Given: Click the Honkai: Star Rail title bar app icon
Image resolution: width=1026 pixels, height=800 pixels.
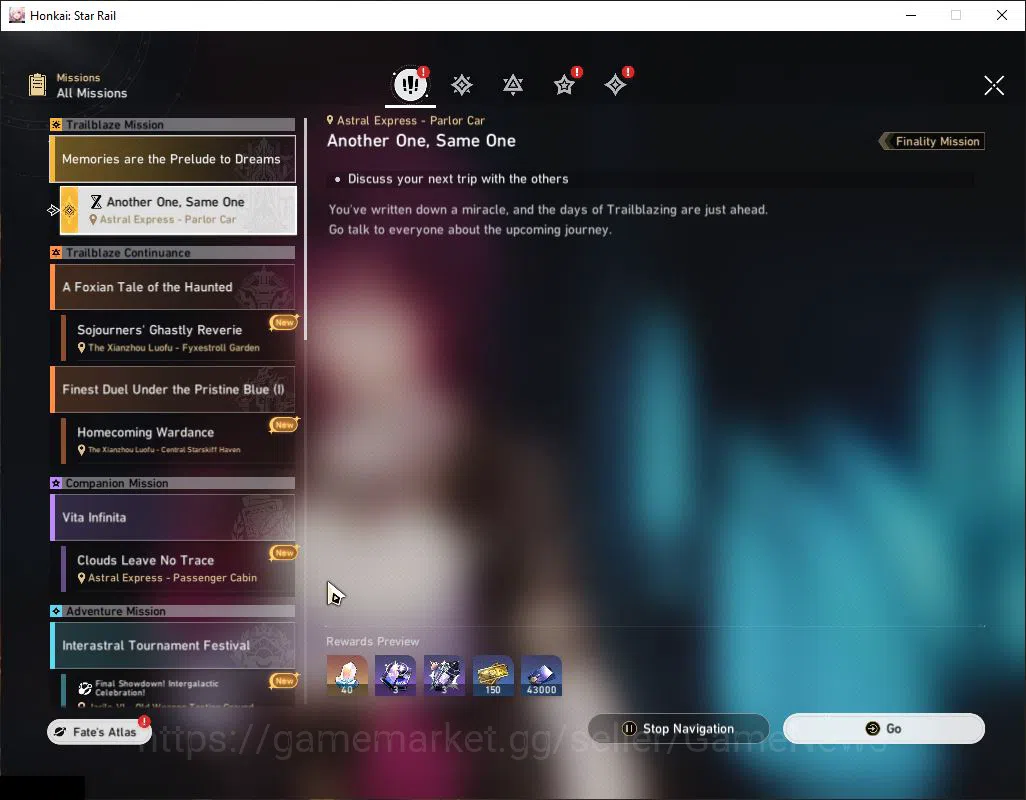Looking at the screenshot, I should pyautogui.click(x=16, y=15).
